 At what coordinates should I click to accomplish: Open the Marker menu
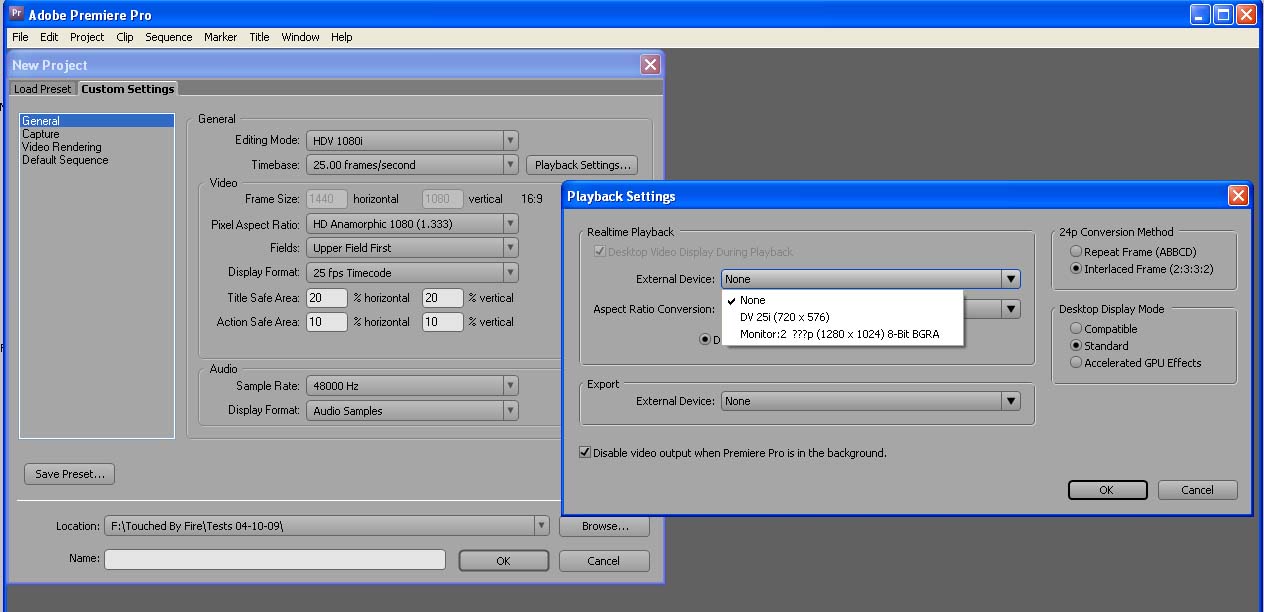[221, 37]
